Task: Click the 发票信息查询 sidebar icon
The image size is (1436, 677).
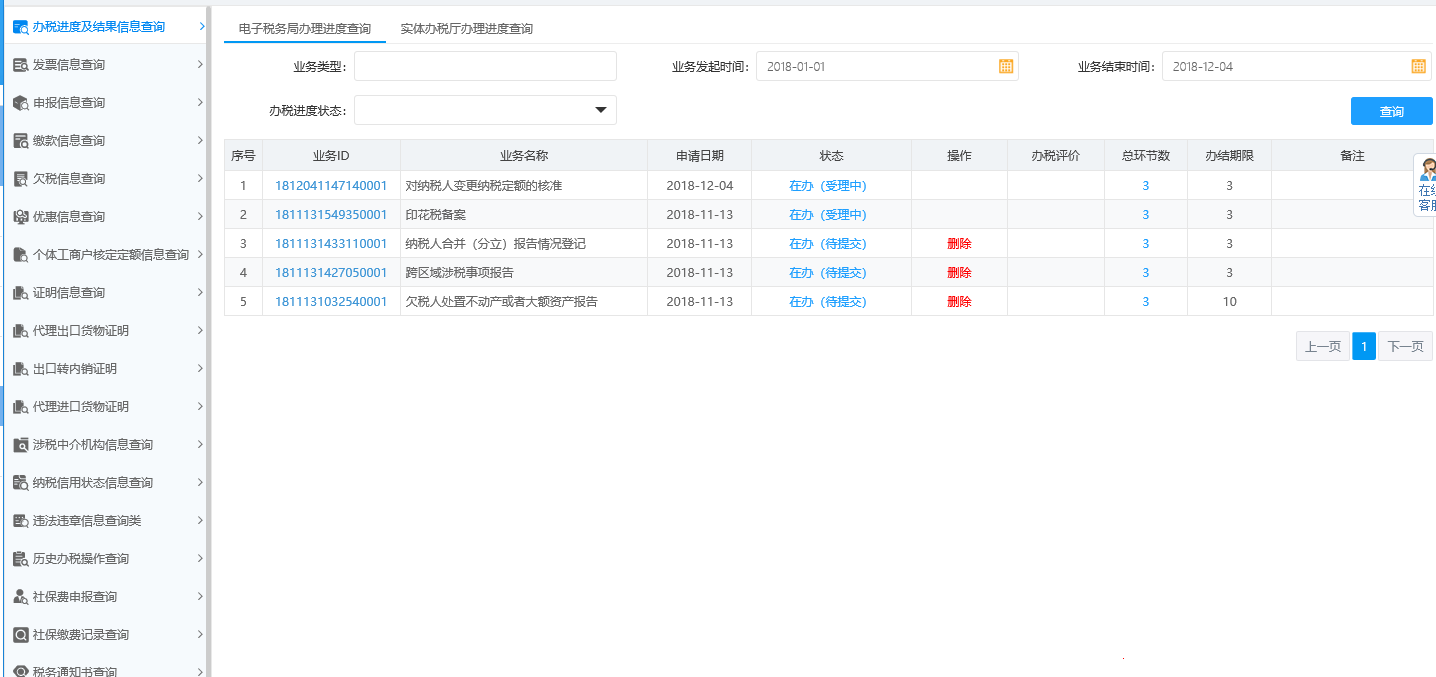Action: (20, 65)
